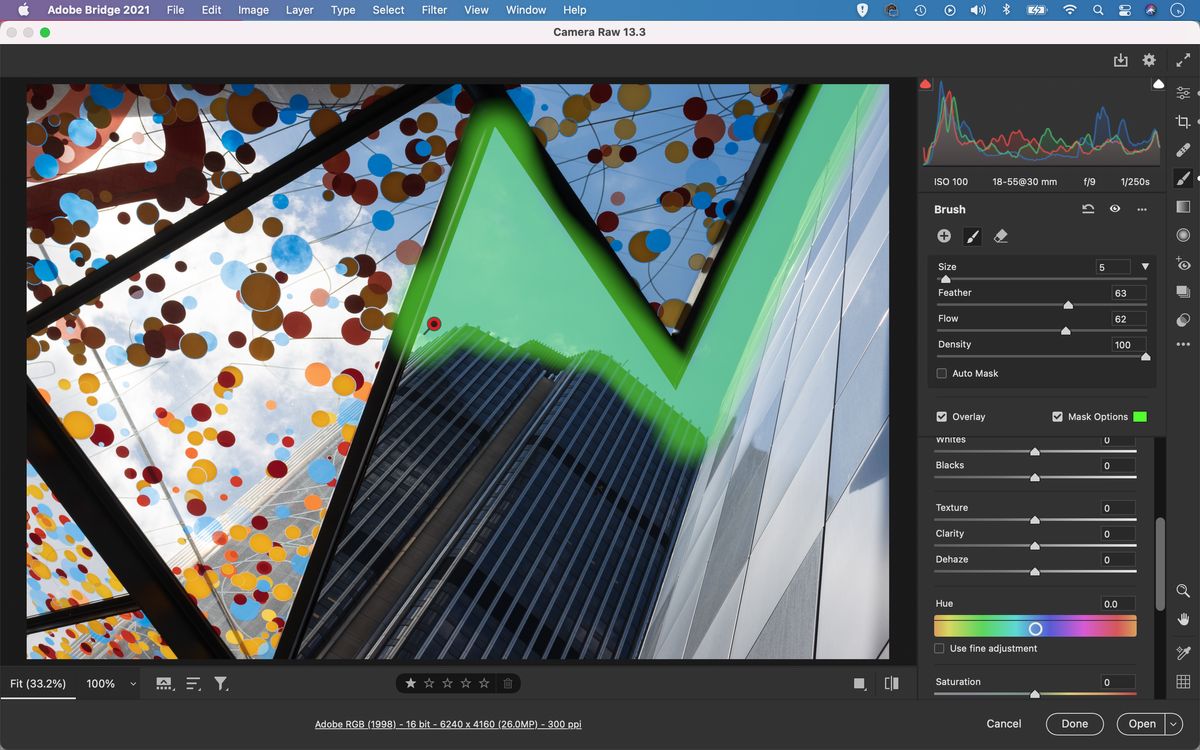1200x750 pixels.
Task: Click the Zoom tool magnifier icon
Action: 1182,591
